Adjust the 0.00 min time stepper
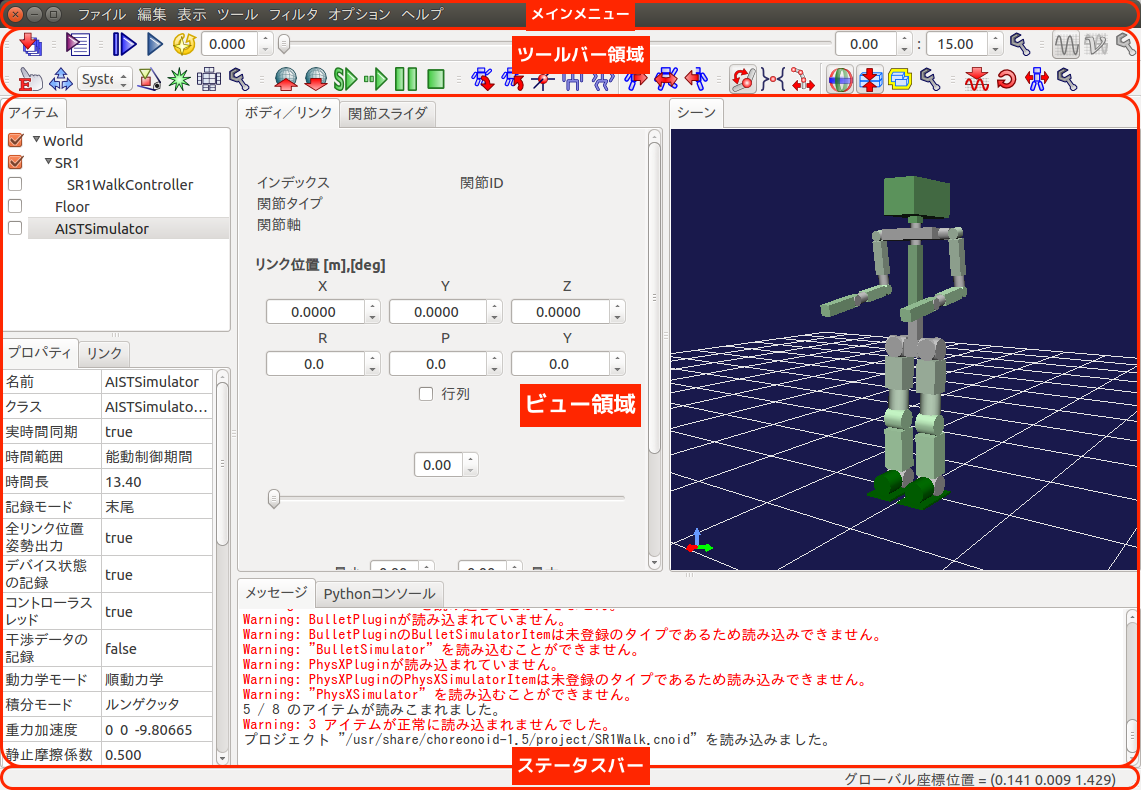Screen dimensions: 1141x790 click(x=904, y=44)
